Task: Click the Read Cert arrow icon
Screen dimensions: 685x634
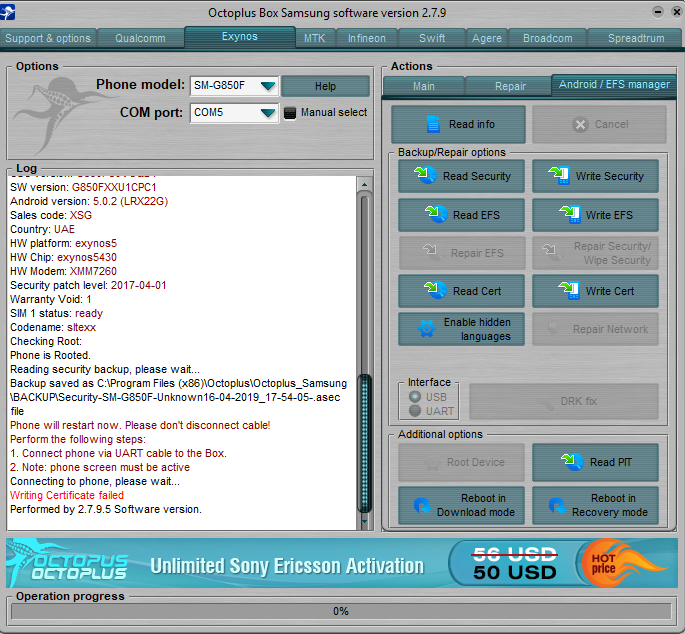Action: pos(435,290)
